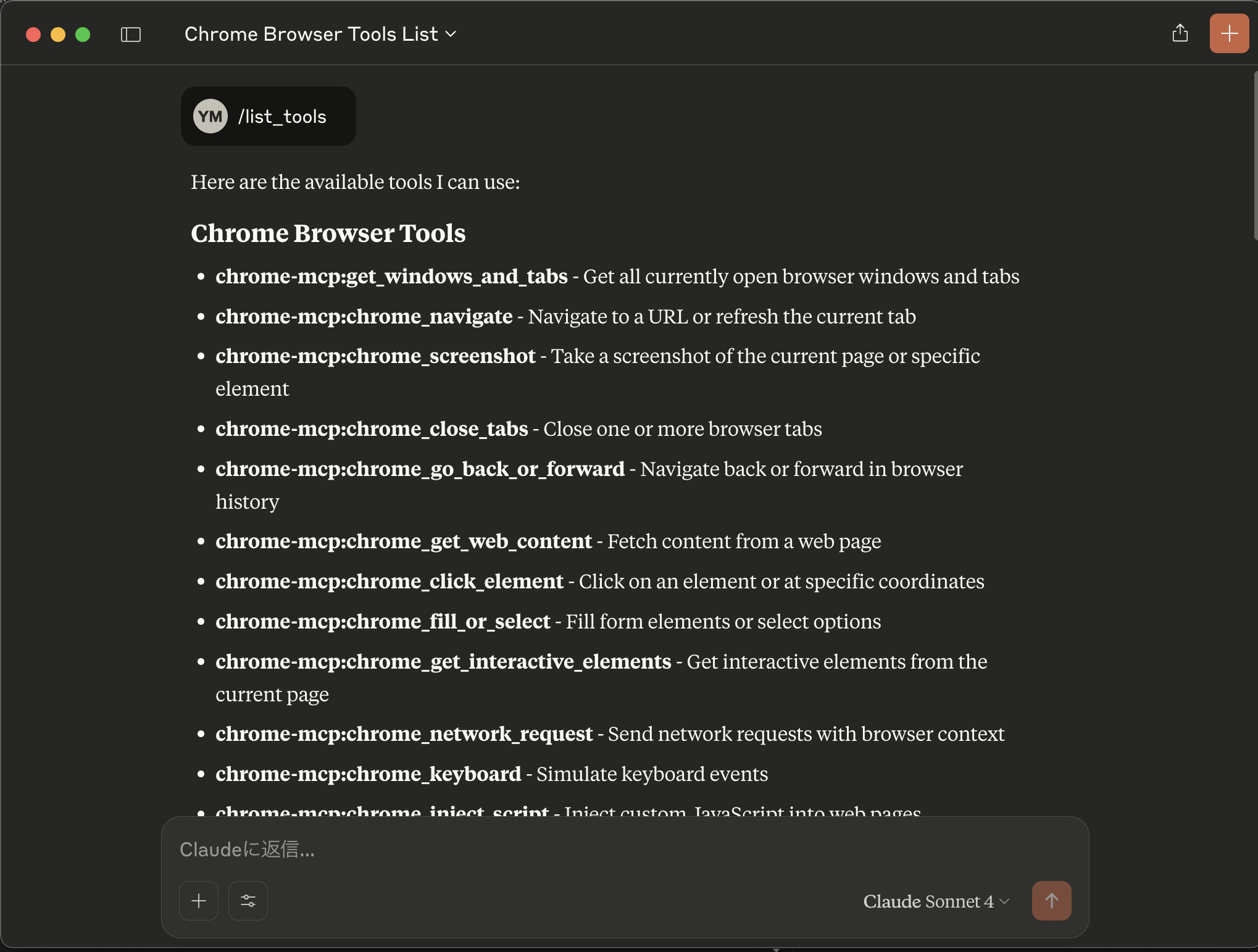Click the attachment plus icon in reply box
This screenshot has height=952, width=1258.
(x=198, y=901)
